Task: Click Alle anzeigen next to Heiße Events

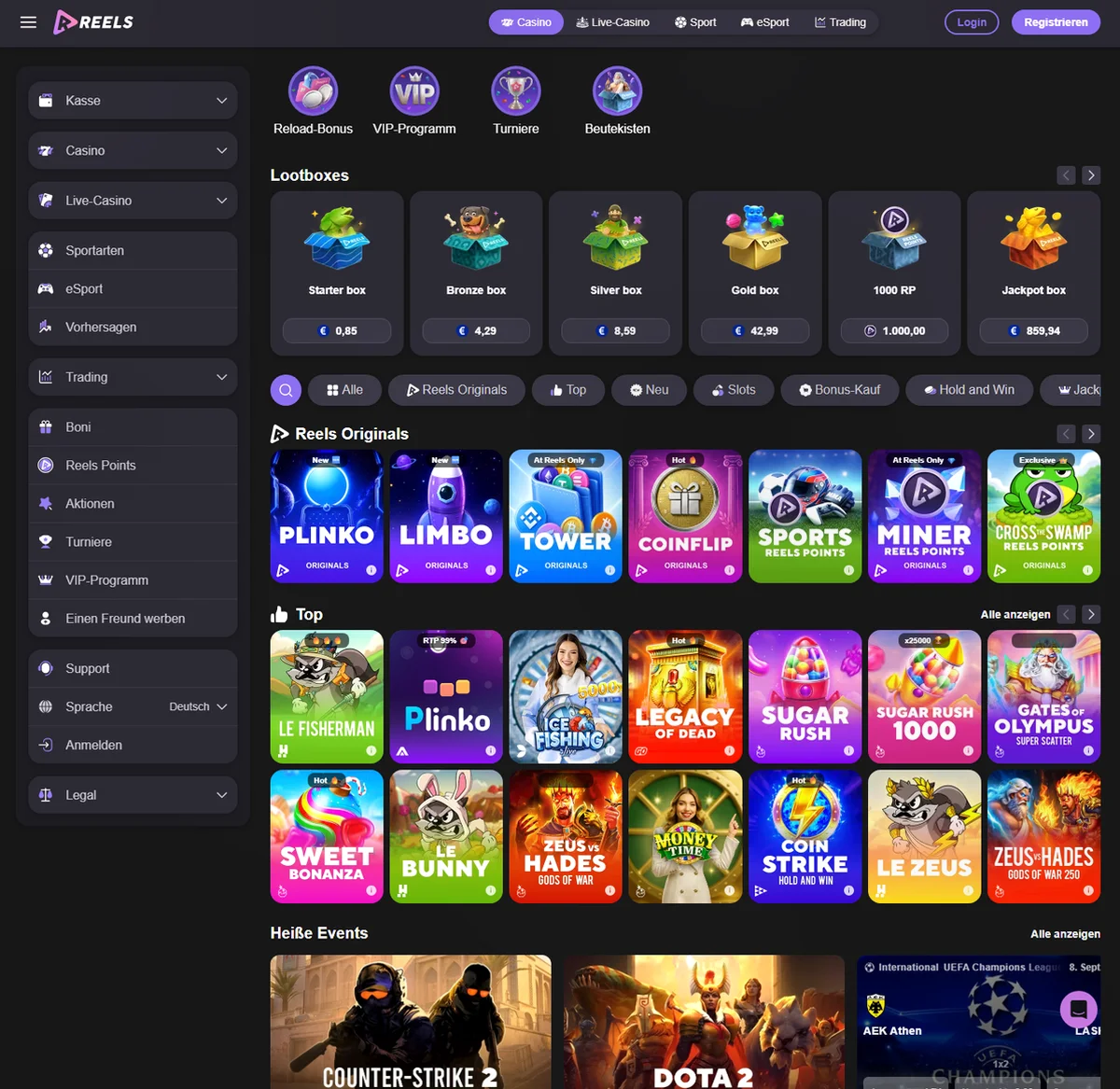Action: 1065,933
